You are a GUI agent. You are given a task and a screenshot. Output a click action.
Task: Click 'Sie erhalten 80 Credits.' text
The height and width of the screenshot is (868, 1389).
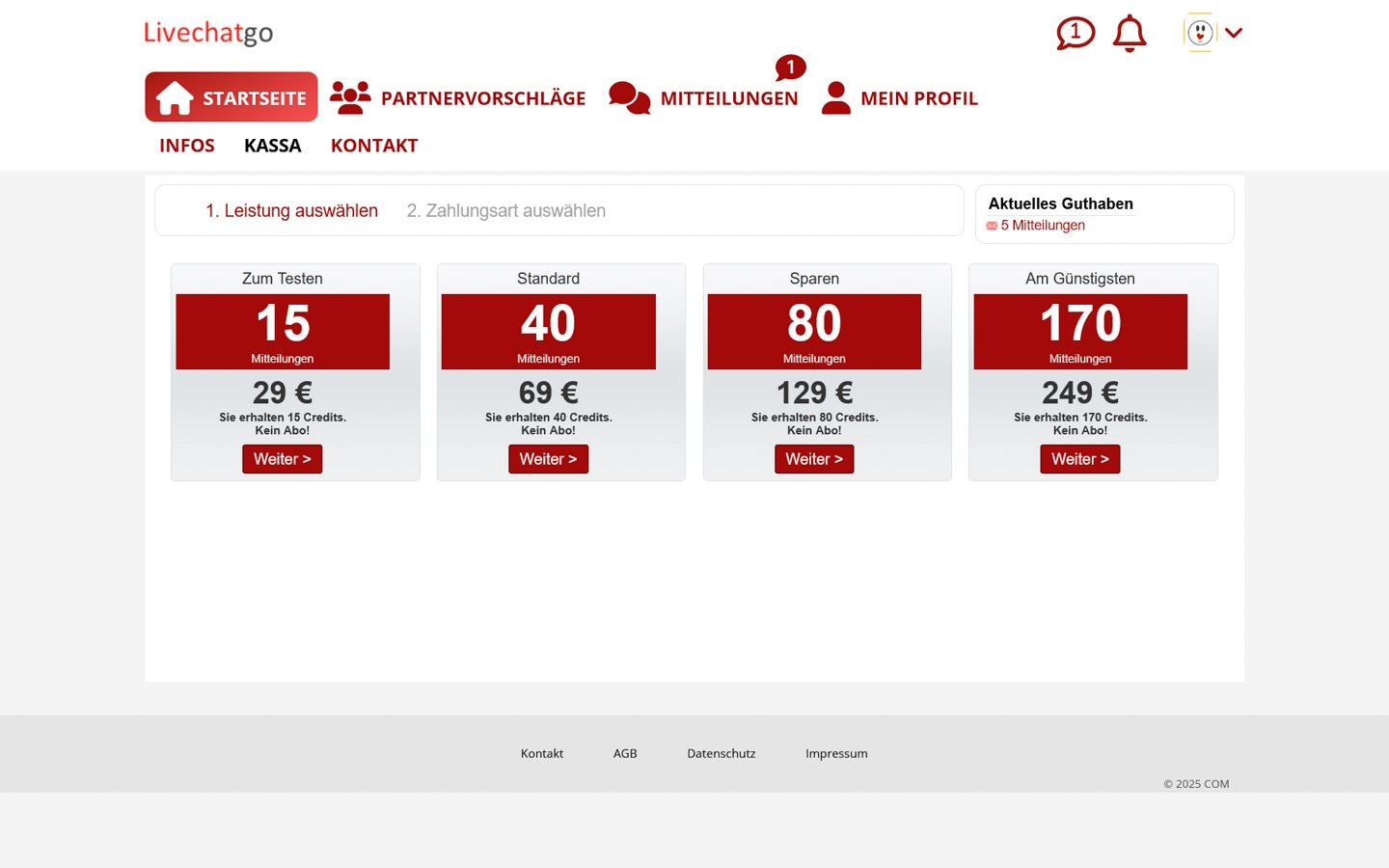814,418
